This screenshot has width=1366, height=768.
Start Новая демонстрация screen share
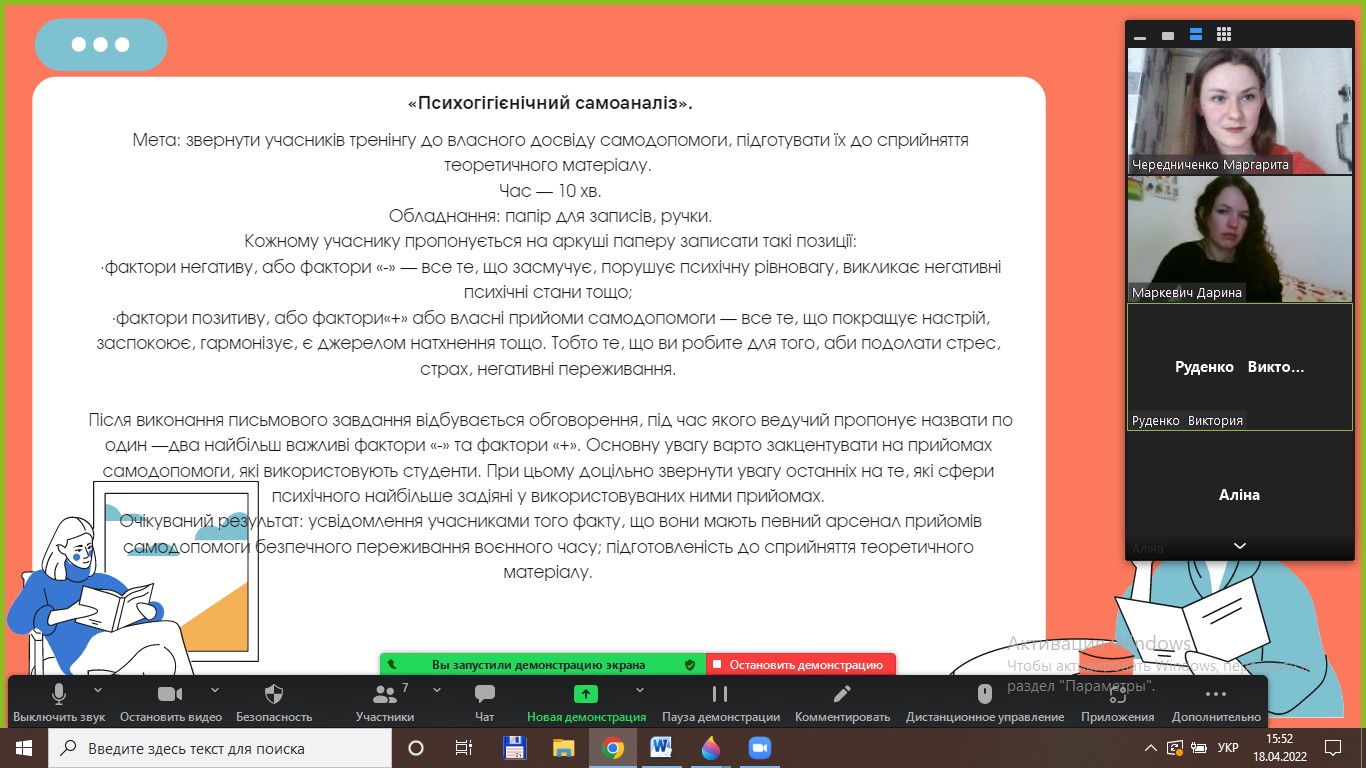[x=586, y=701]
